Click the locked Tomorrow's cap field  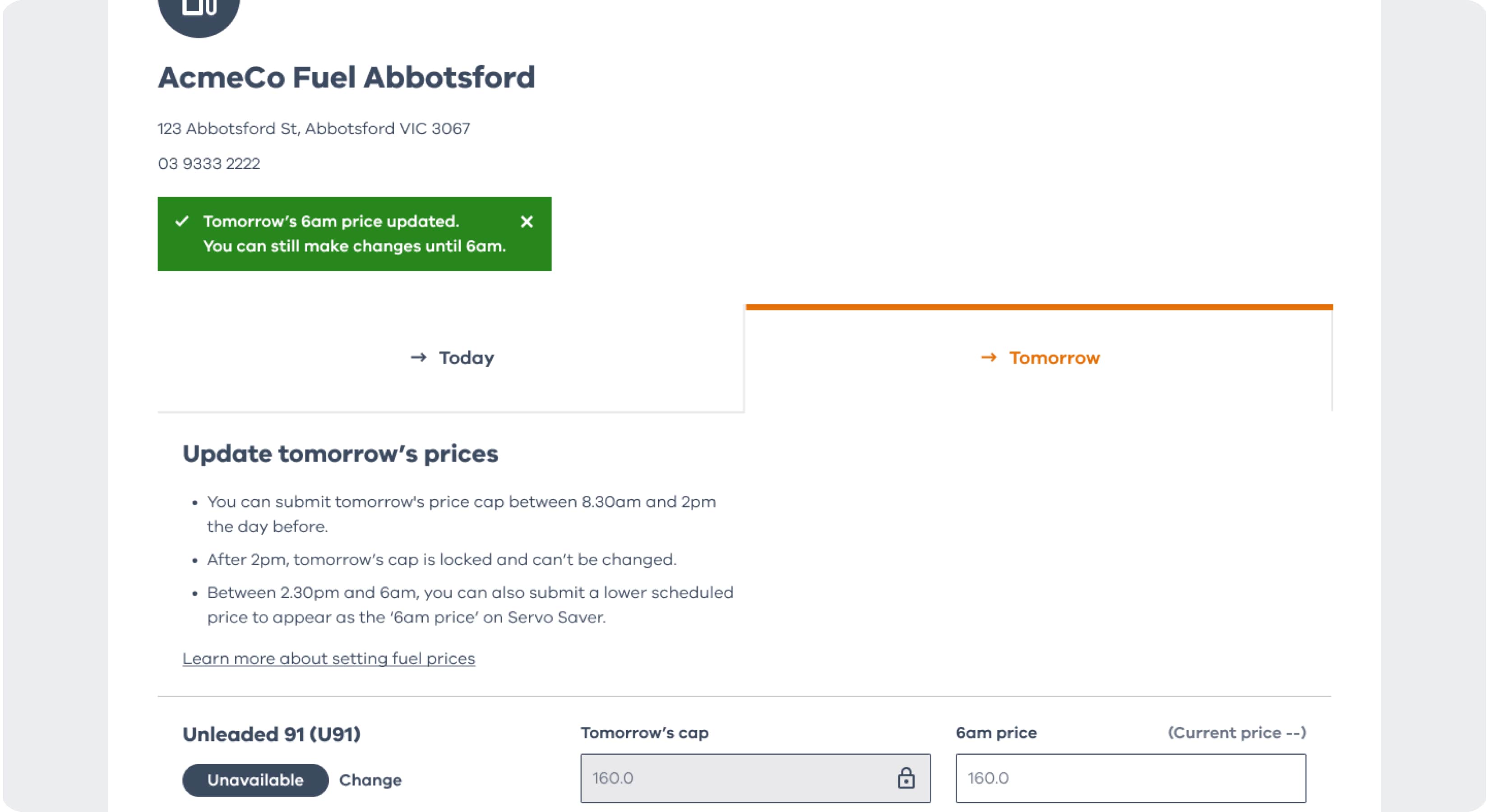click(734, 778)
